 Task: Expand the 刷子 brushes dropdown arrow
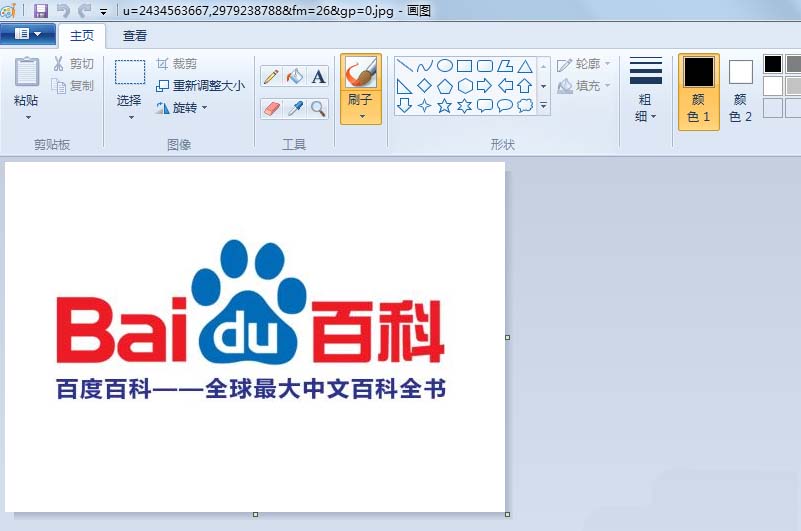[x=362, y=117]
